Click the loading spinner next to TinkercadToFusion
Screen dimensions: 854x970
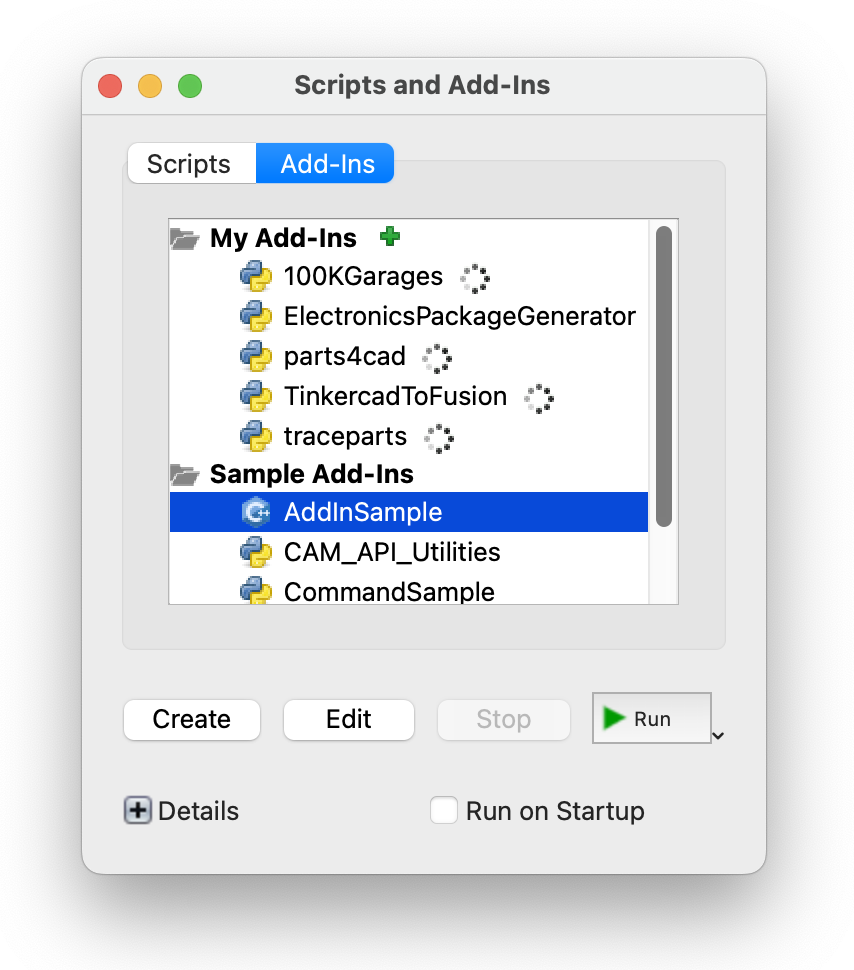[x=538, y=398]
